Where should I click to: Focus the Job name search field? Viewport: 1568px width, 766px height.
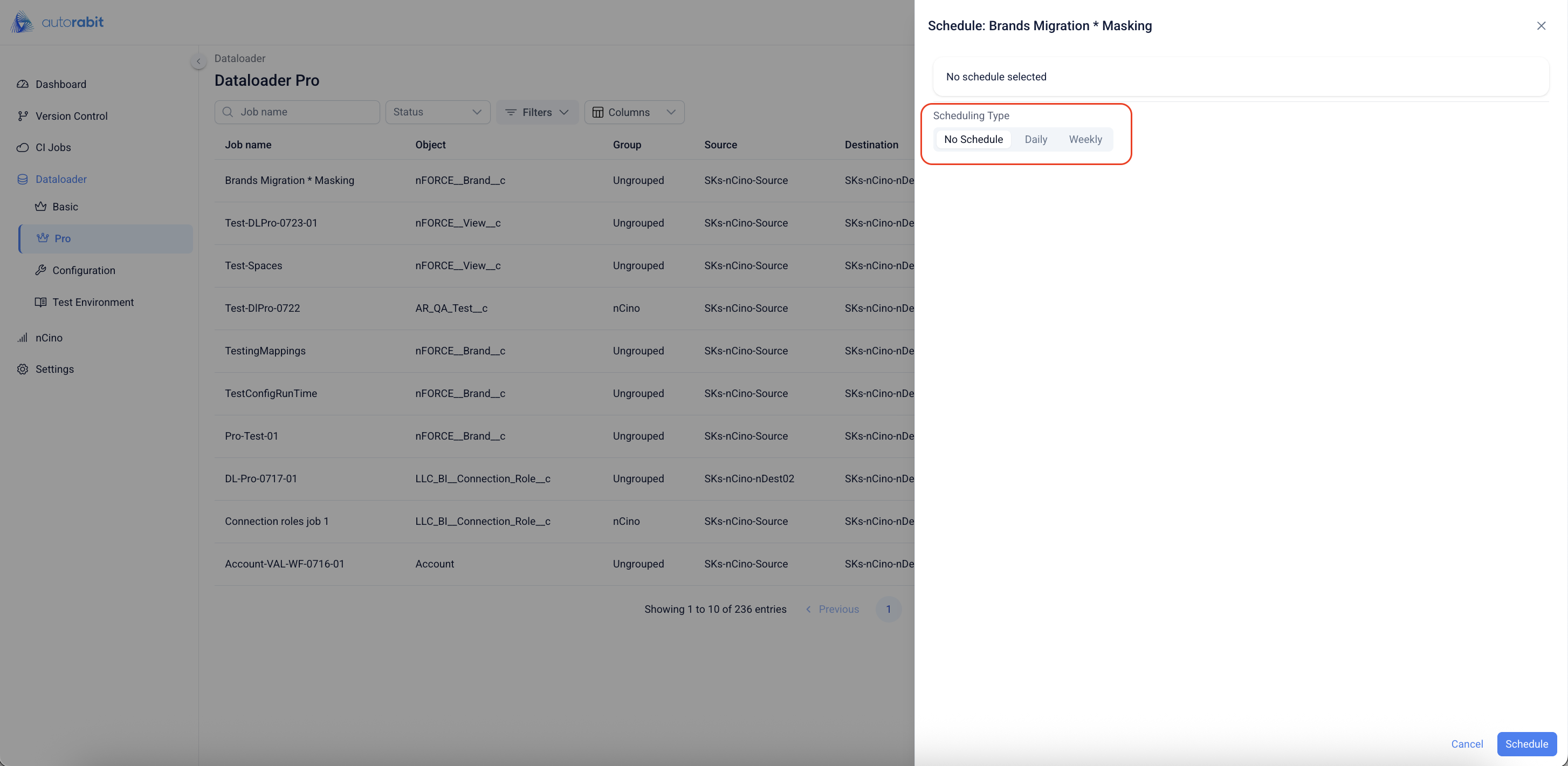click(x=304, y=112)
